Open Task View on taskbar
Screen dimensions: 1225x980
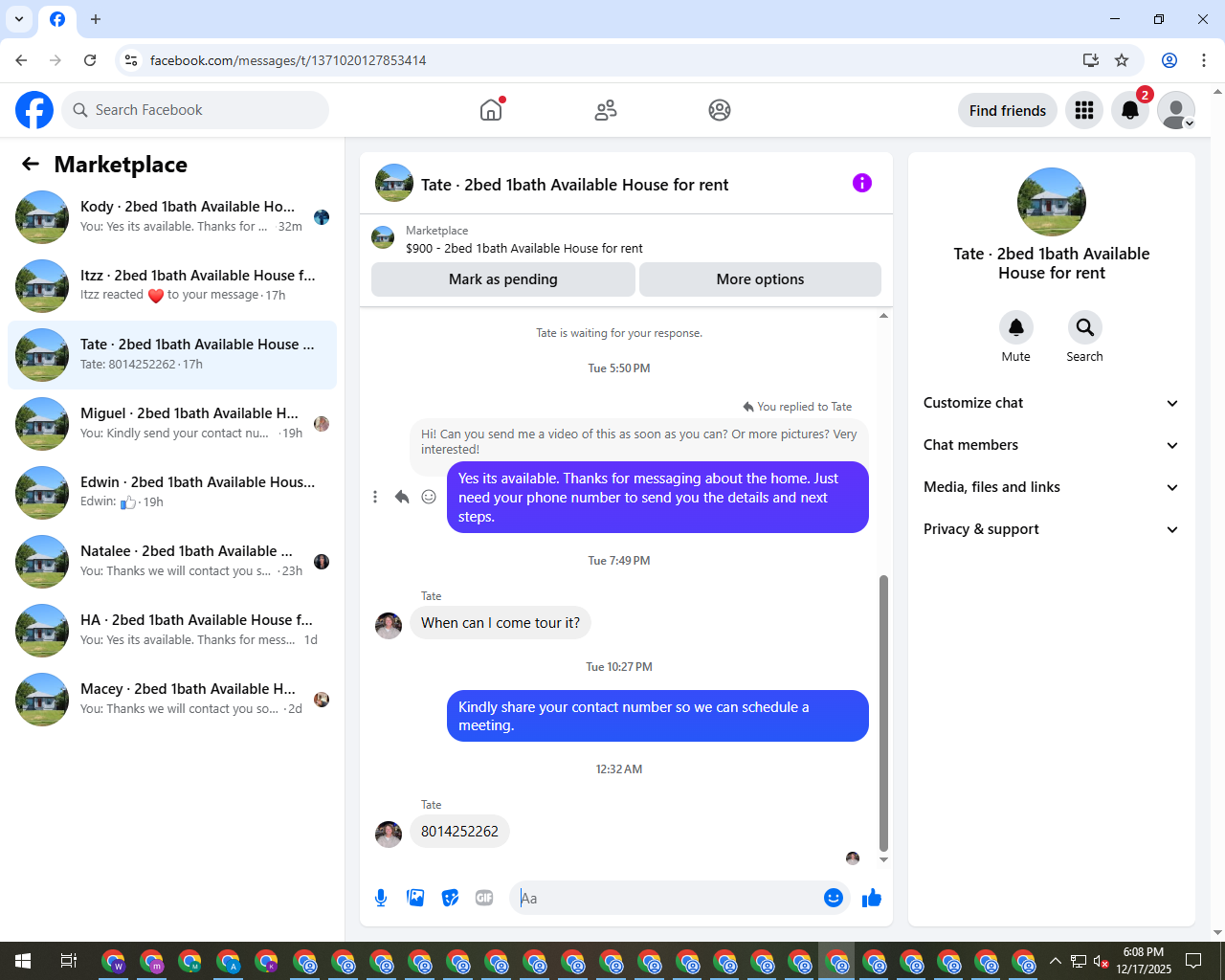pyautogui.click(x=69, y=961)
